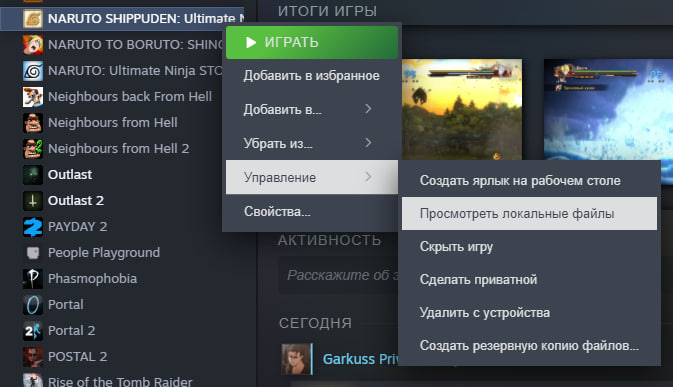Screen dimensions: 673x387
Task: Expand the "Добавить в..." submenu arrow
Action: point(368,109)
